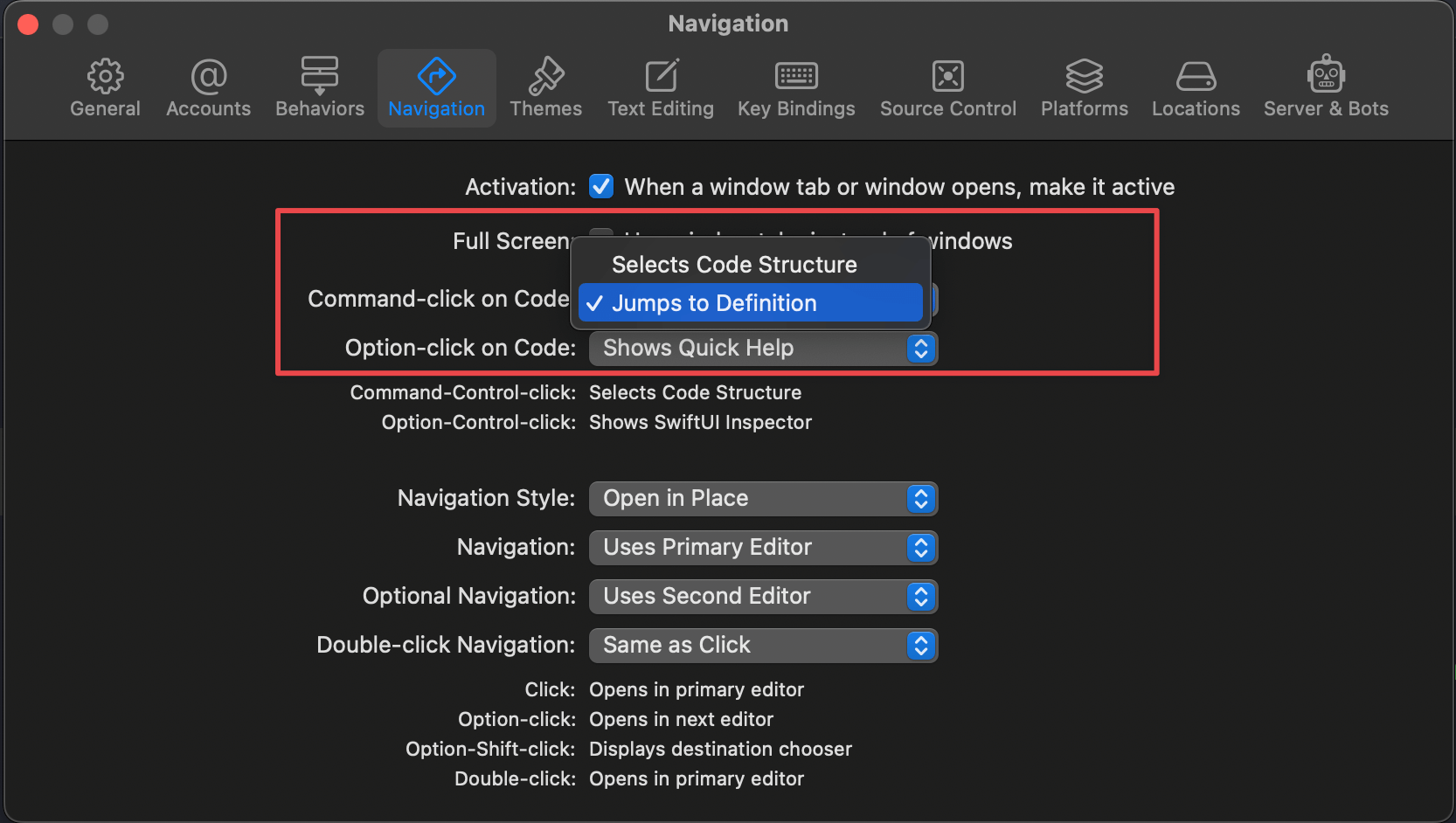1456x823 pixels.
Task: Expand the Navigation Style dropdown
Action: [762, 499]
